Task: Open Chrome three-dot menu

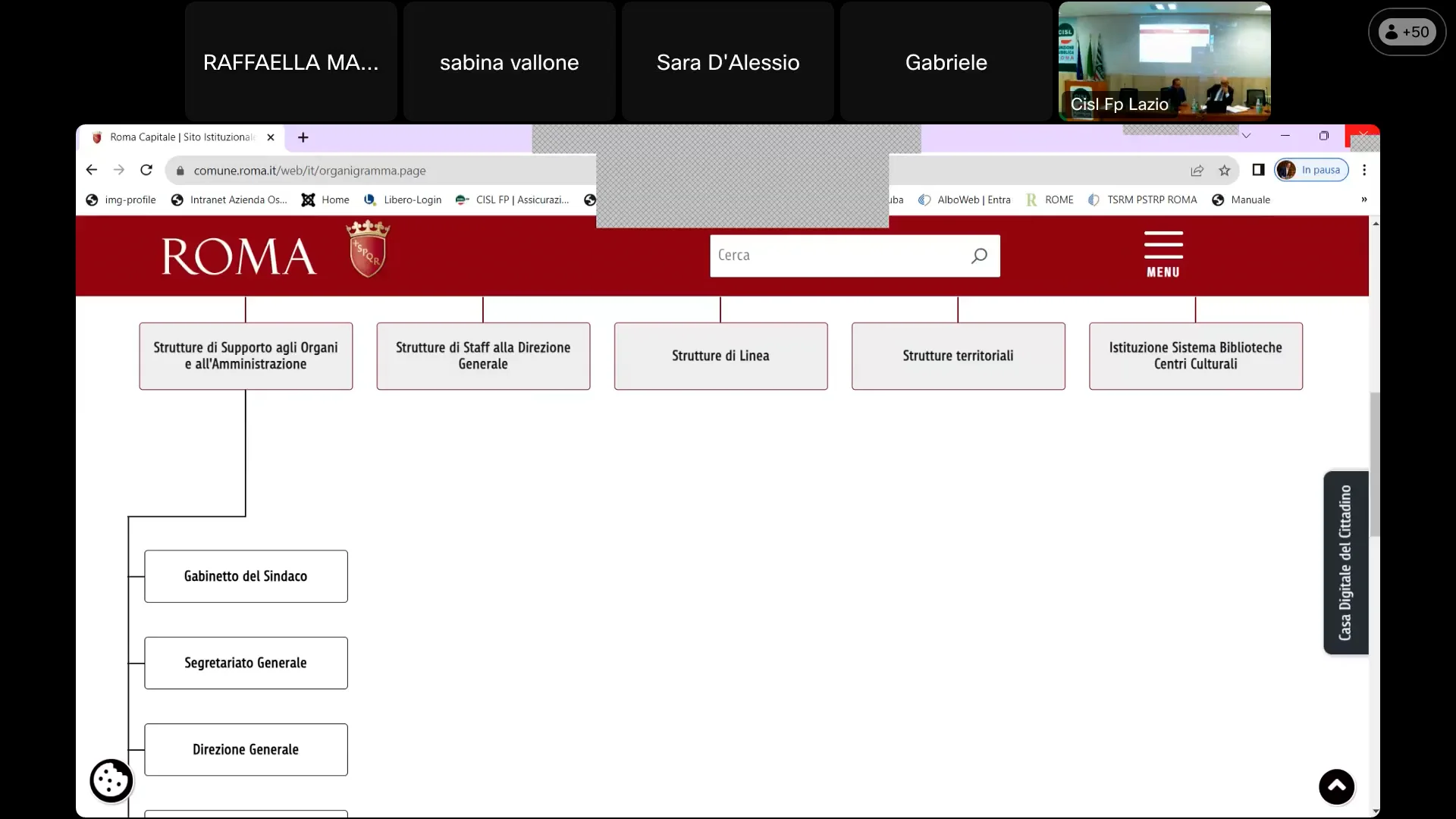Action: [1364, 170]
